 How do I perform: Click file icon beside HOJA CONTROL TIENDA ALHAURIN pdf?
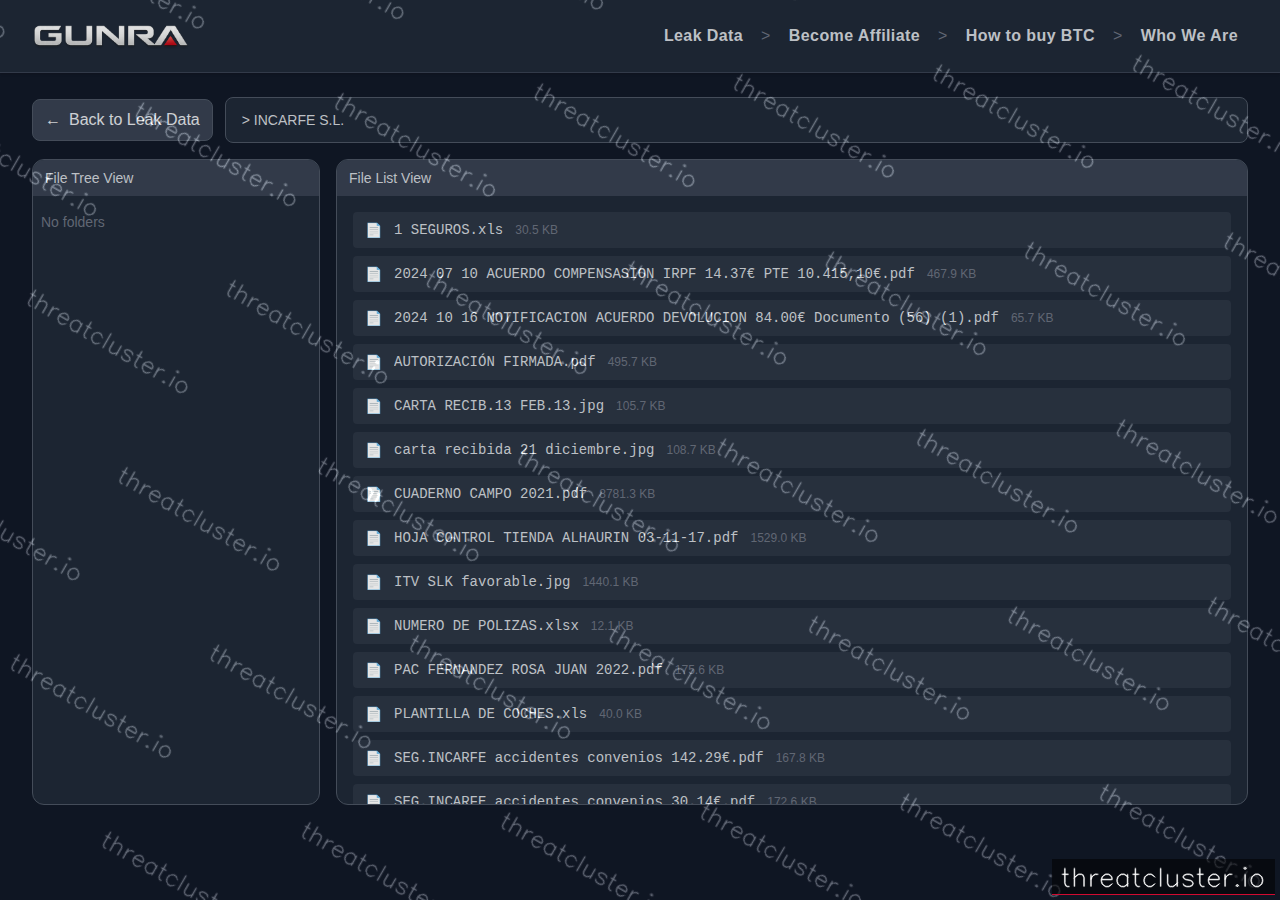[x=374, y=538]
